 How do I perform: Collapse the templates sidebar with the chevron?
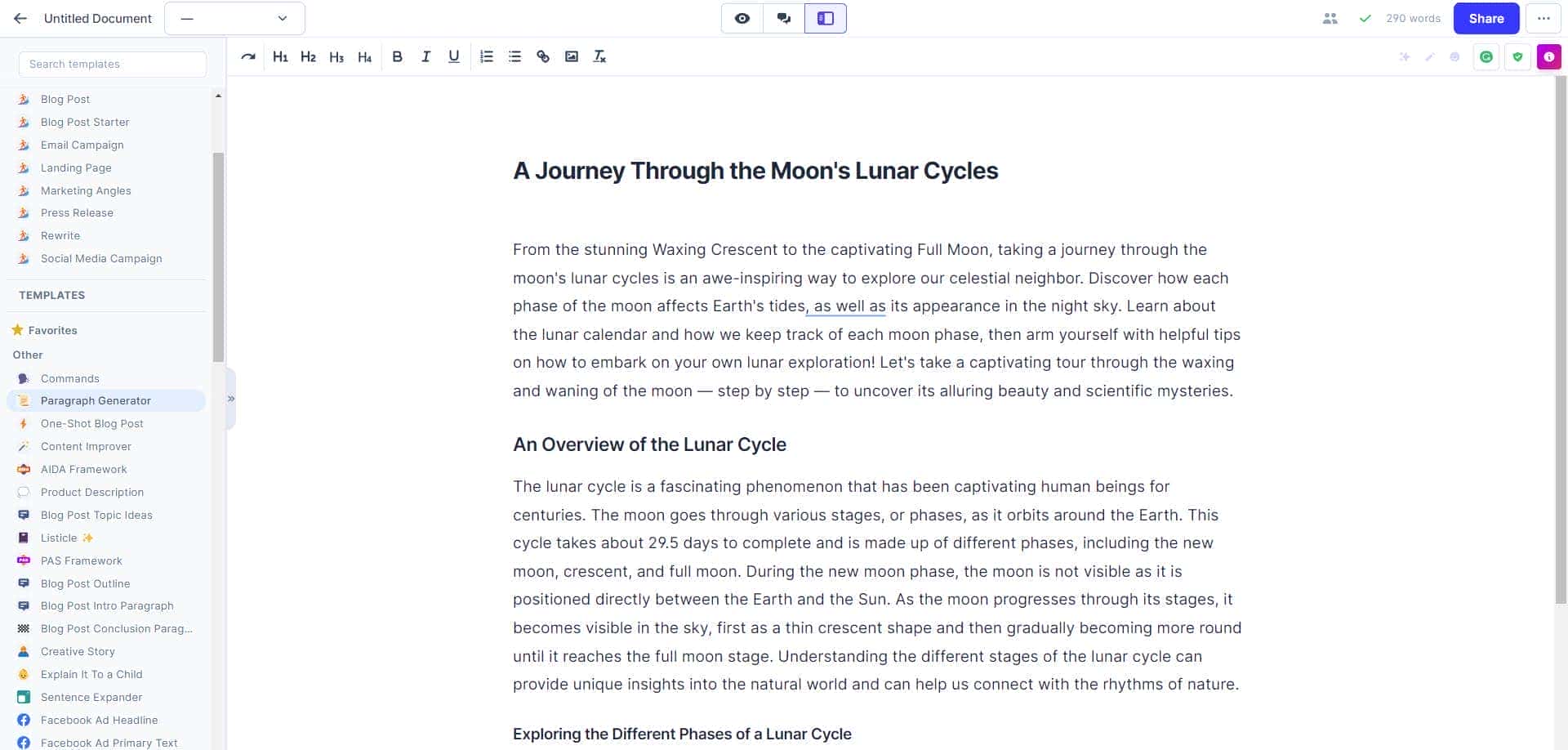click(229, 399)
